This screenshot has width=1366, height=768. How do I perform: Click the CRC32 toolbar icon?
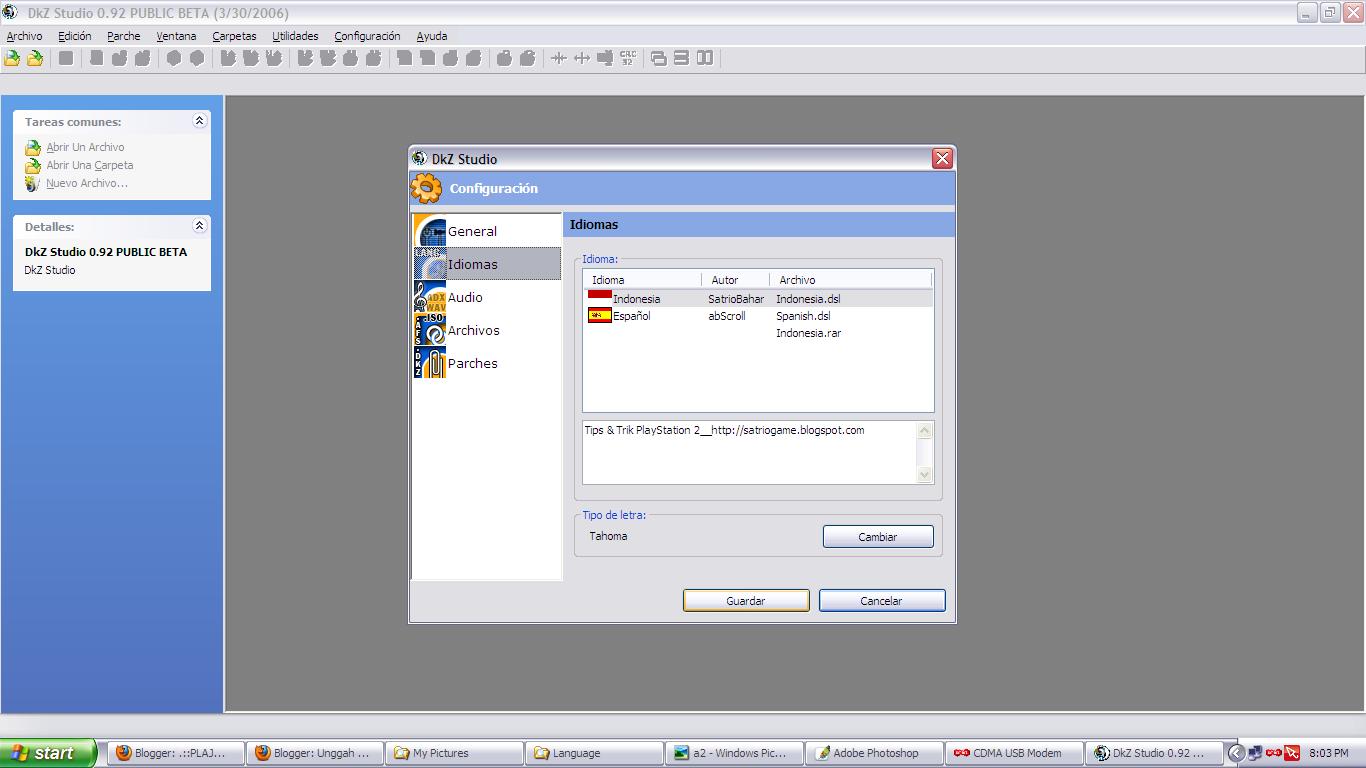(x=628, y=58)
